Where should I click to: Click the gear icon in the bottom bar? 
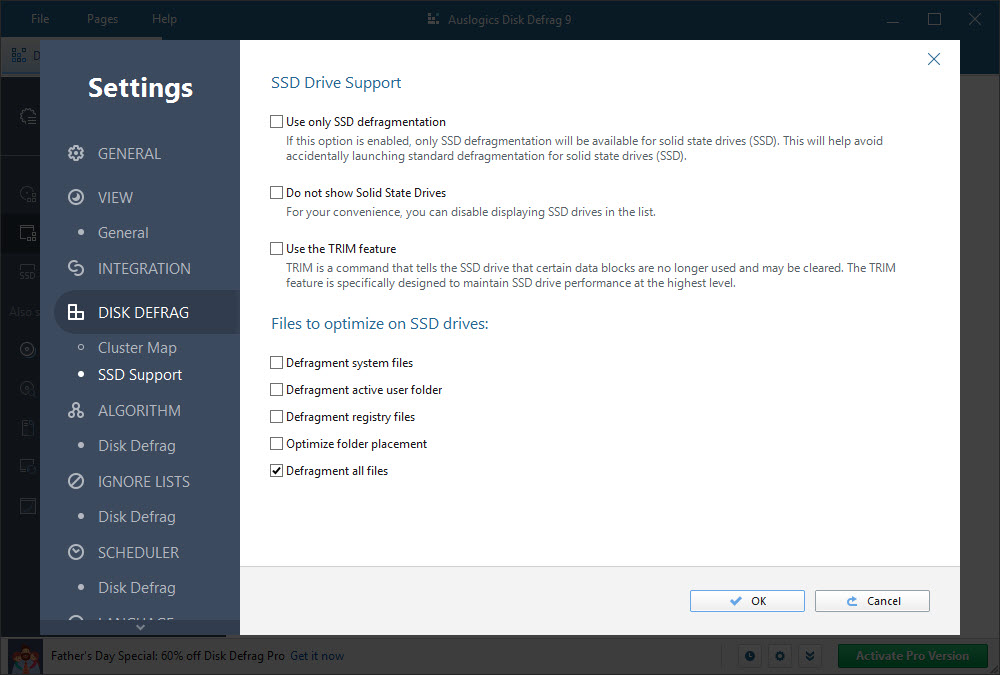(779, 656)
